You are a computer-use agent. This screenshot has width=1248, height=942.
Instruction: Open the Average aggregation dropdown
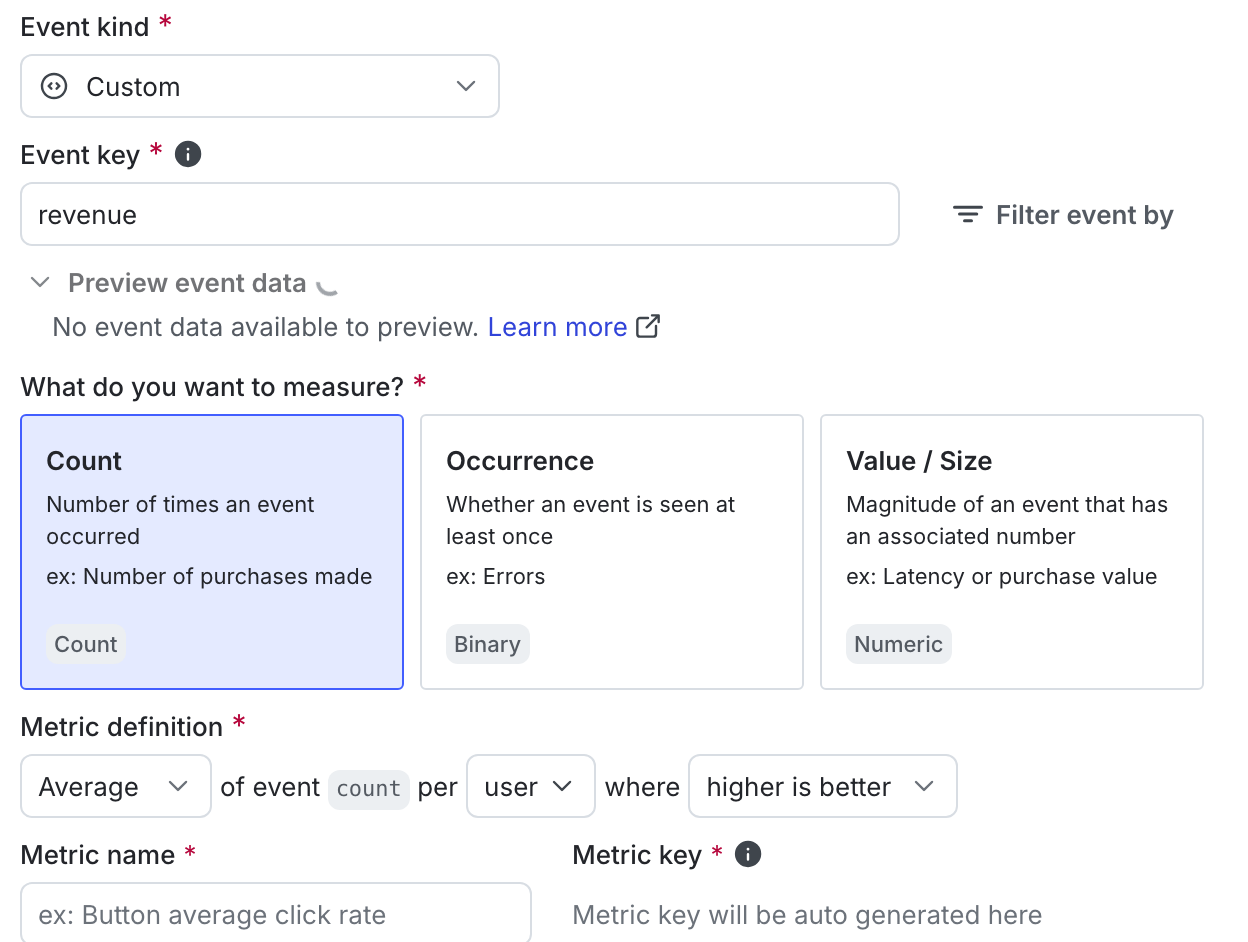(115, 786)
